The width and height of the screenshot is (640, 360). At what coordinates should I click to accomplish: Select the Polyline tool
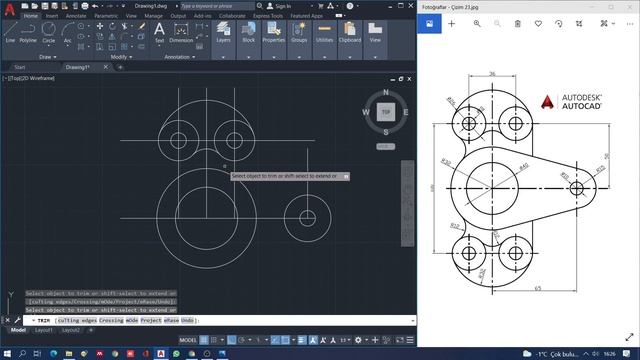point(28,32)
